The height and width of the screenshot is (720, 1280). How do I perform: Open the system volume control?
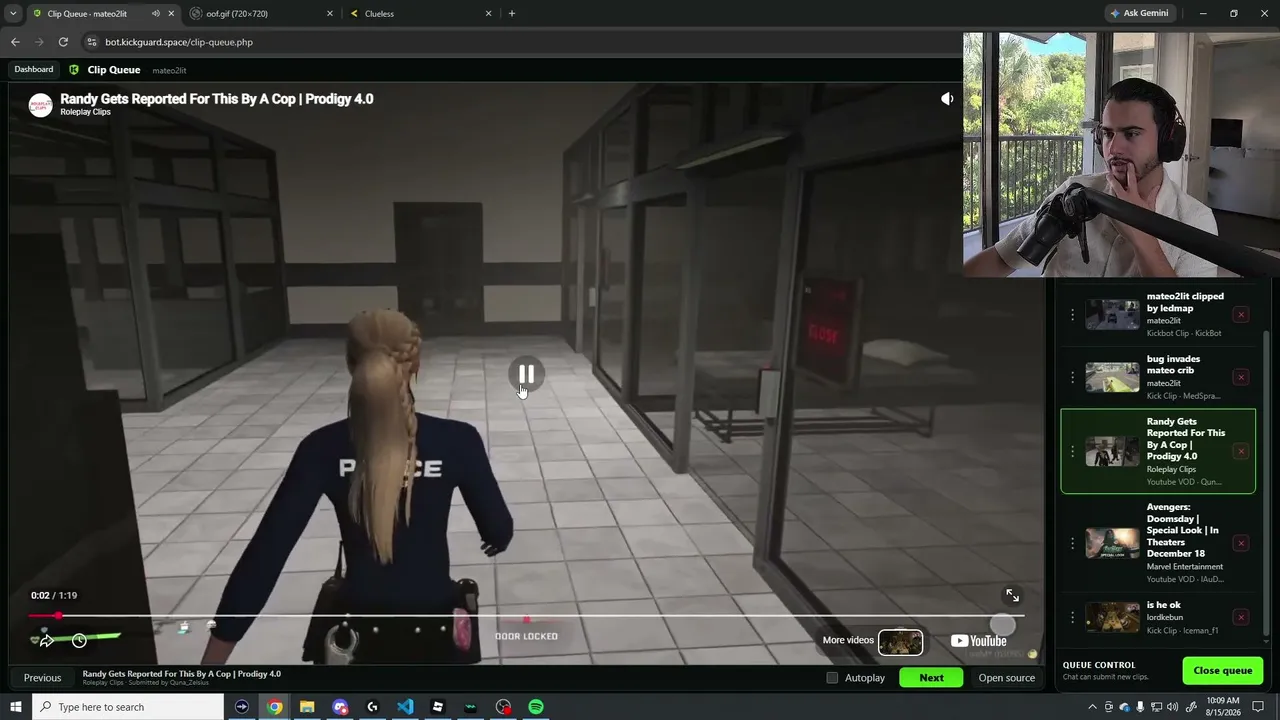1172,707
